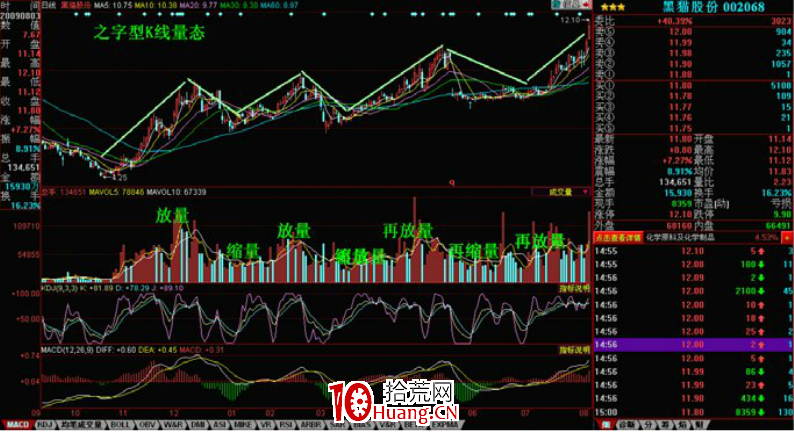Click the MA5: 10.75 moving average label
794x432 pixels.
pyautogui.click(x=113, y=5)
